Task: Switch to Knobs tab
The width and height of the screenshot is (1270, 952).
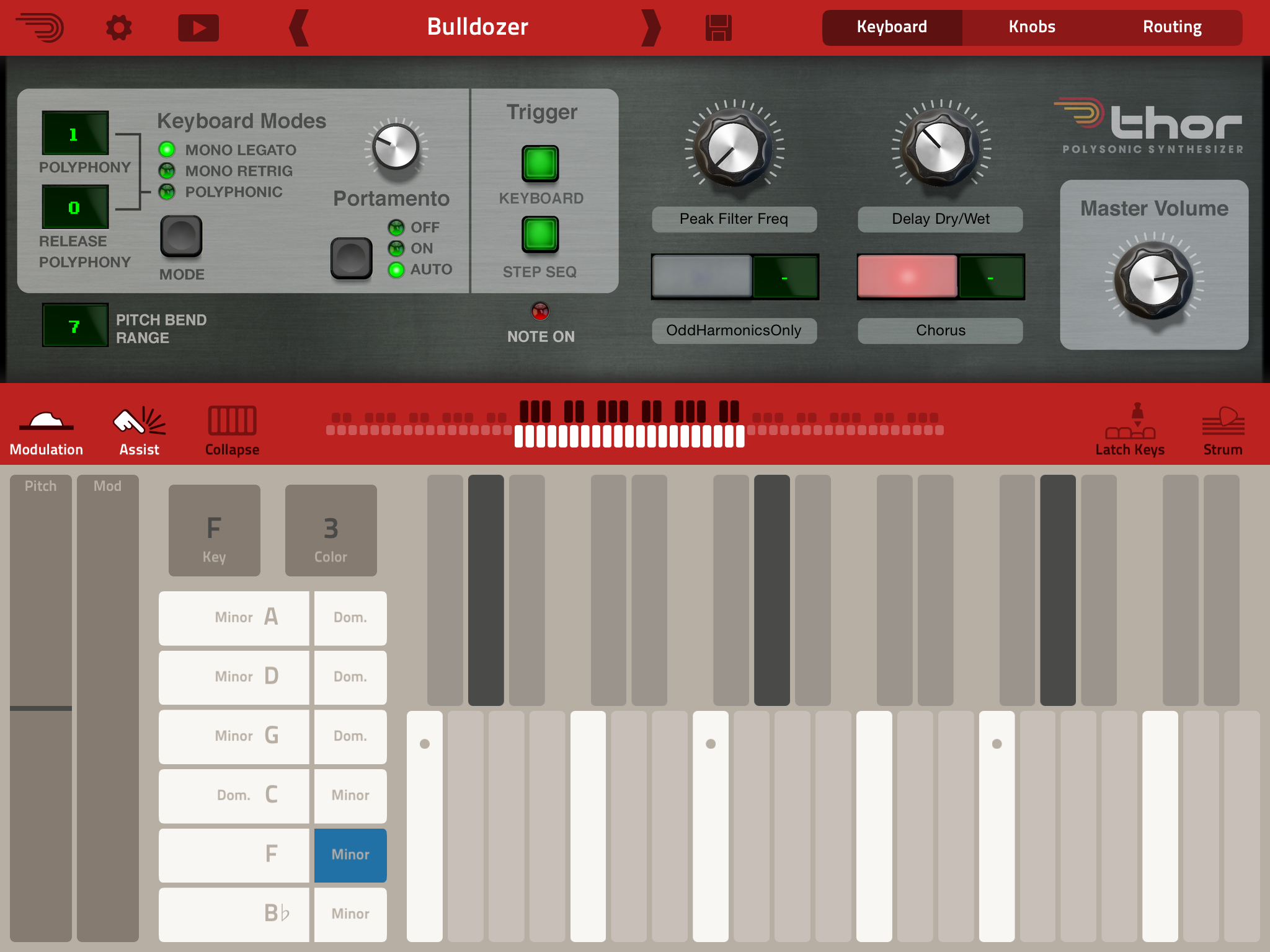Action: point(1032,27)
